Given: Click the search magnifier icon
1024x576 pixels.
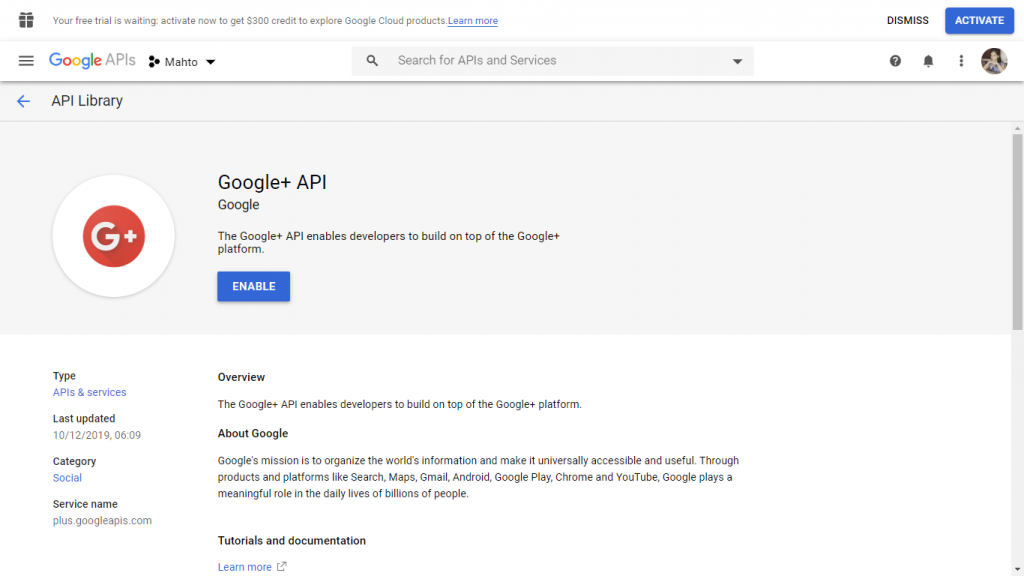Looking at the screenshot, I should click(x=372, y=61).
